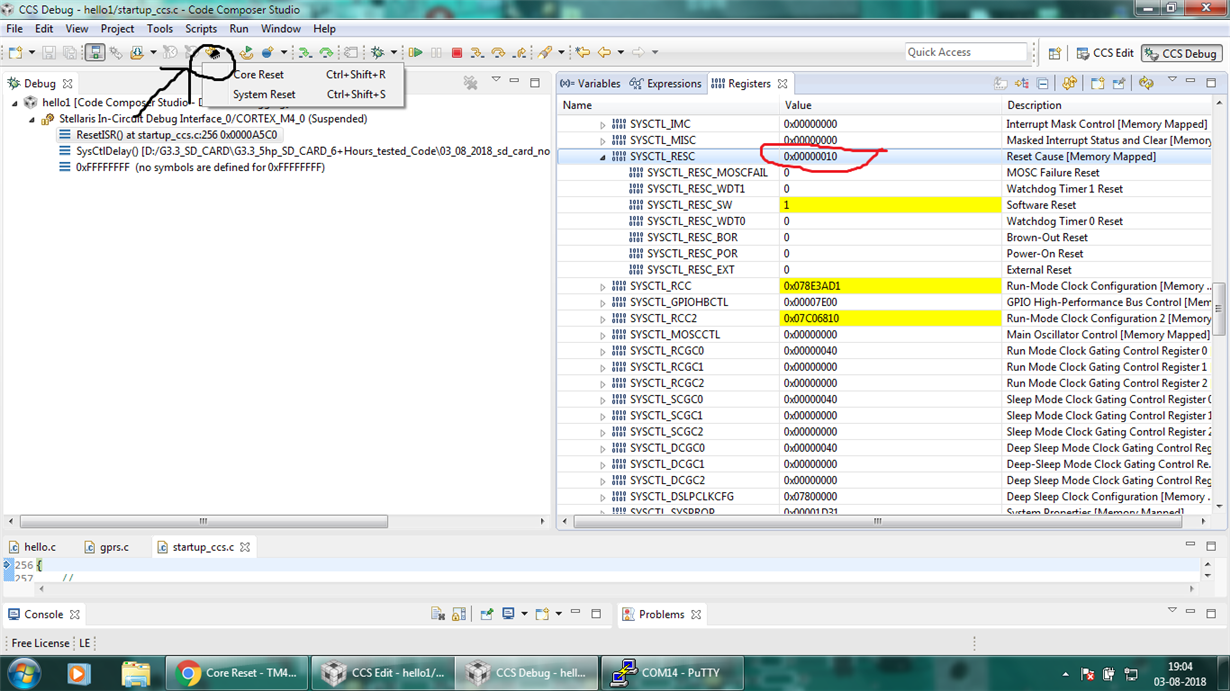
Task: Click the New file toolbar icon
Action: point(16,52)
